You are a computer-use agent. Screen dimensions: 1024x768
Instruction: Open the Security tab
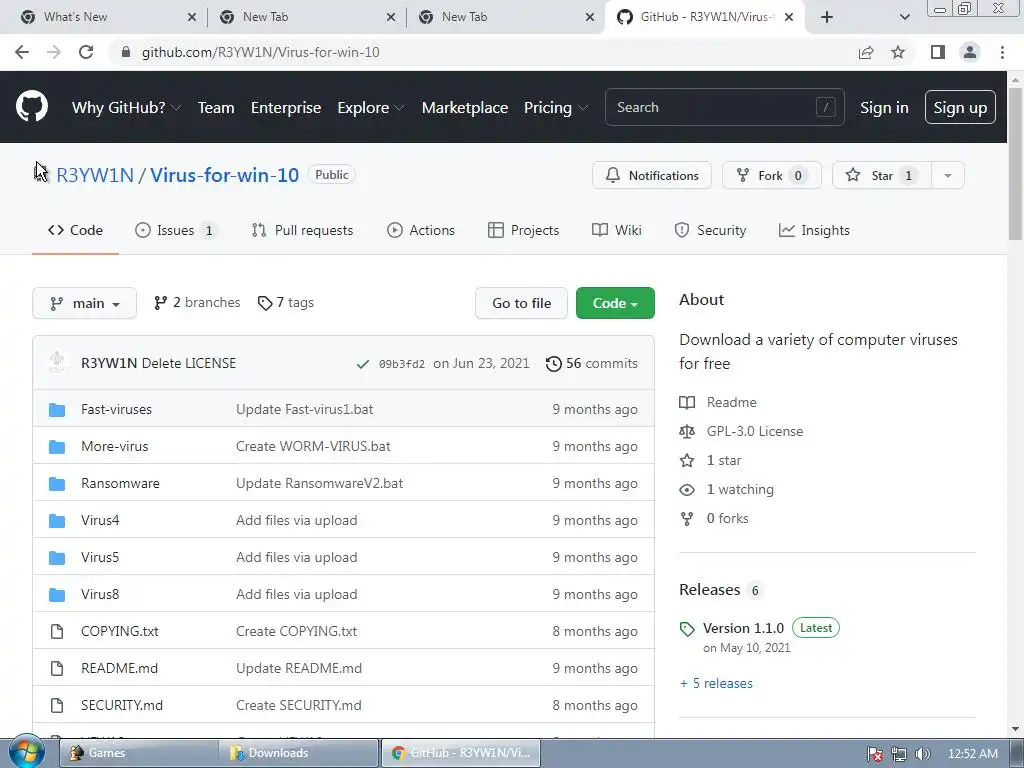[x=710, y=231]
